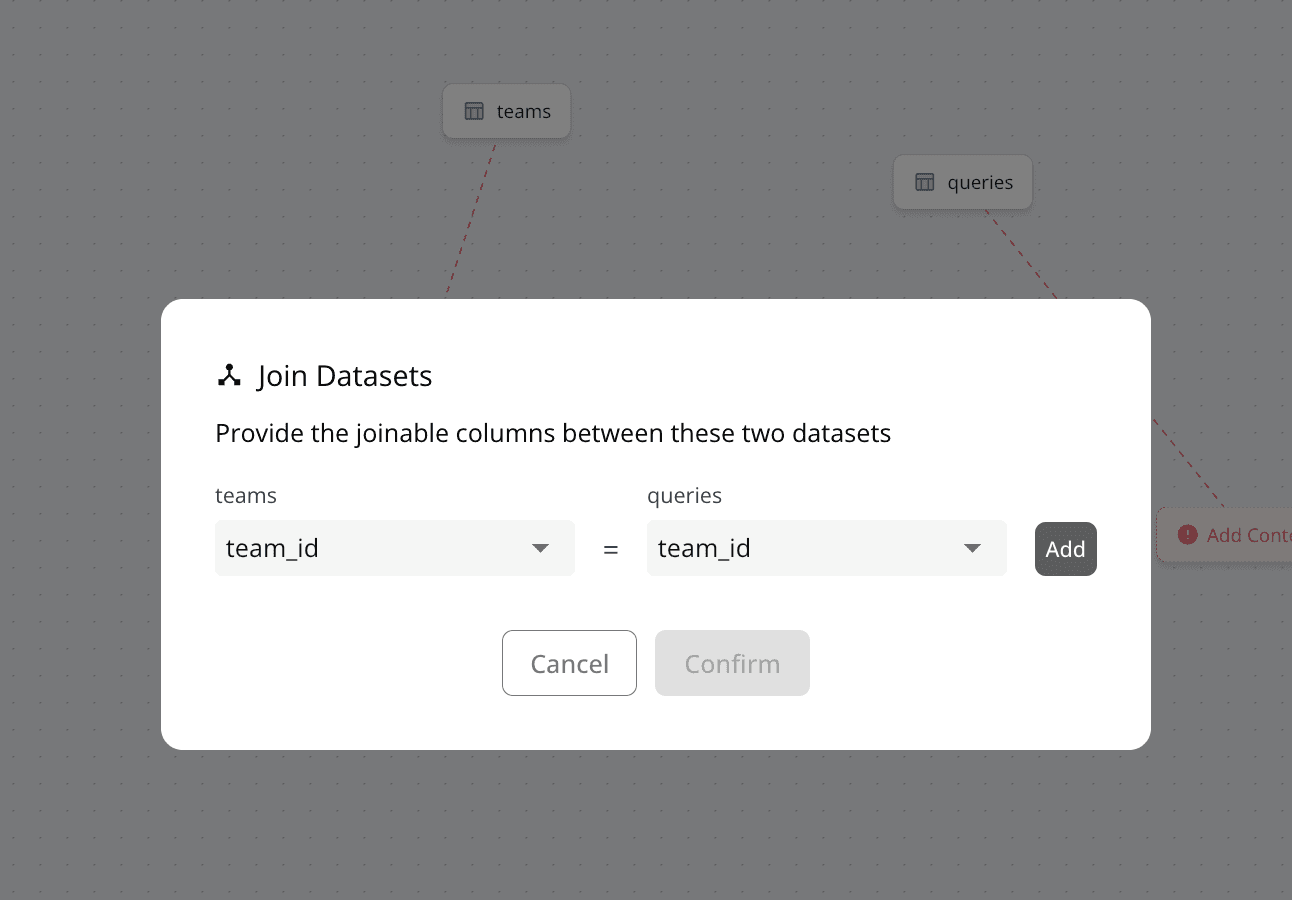Image resolution: width=1292 pixels, height=900 pixels.
Task: Click the table icon on queries node
Action: click(925, 182)
